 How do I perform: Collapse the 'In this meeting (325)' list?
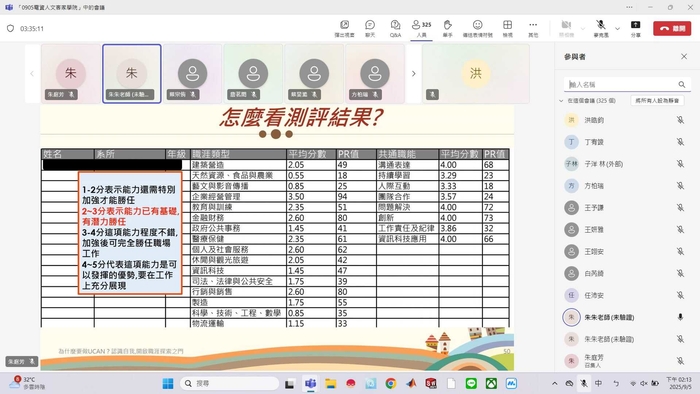[x=561, y=101]
